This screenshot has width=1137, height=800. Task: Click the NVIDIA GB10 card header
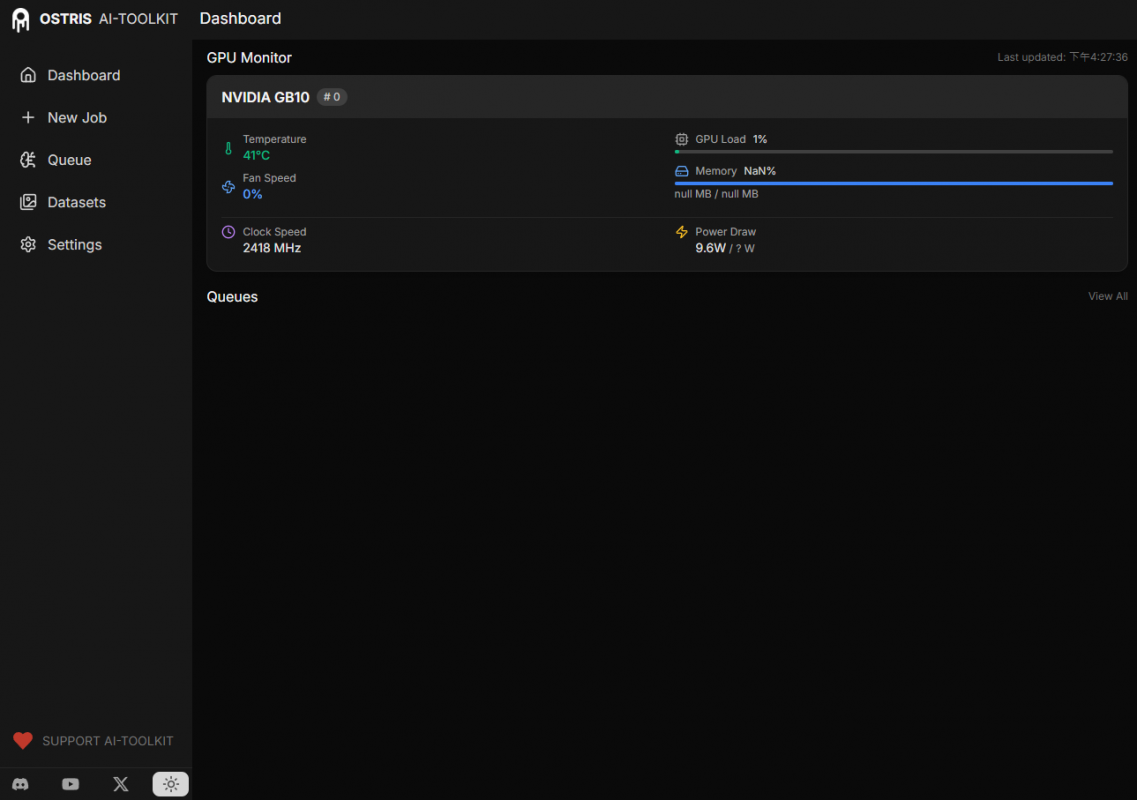pos(666,97)
